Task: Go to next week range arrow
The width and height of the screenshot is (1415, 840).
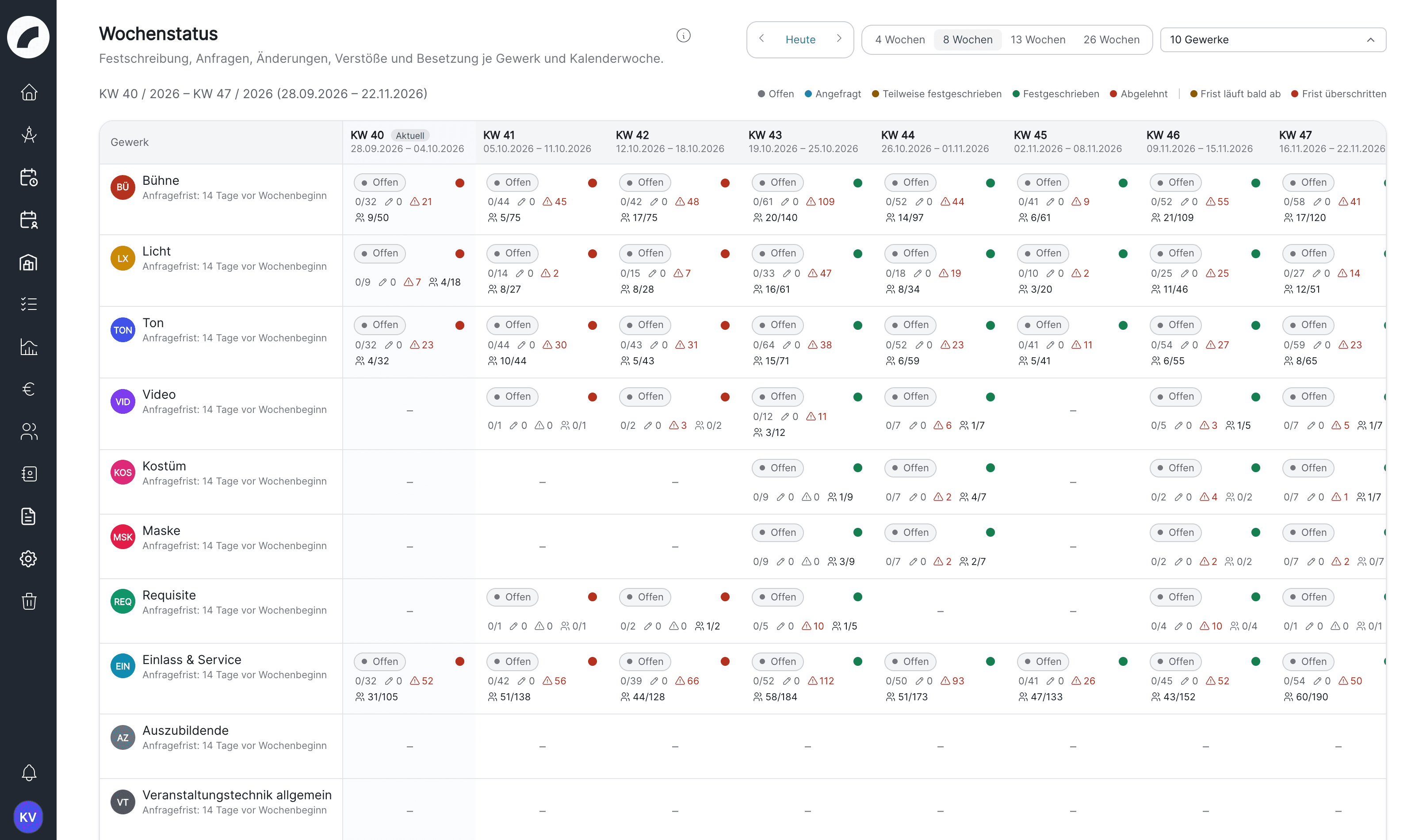Action: pyautogui.click(x=839, y=38)
